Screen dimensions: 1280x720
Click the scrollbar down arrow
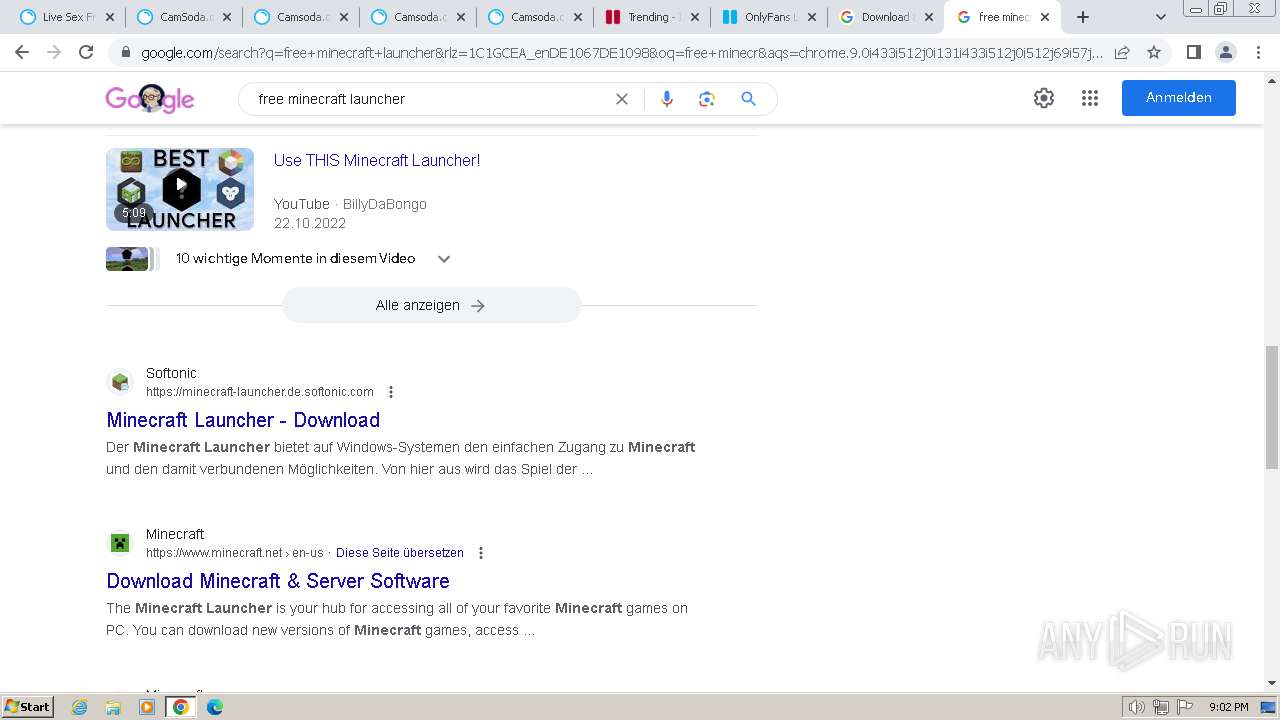click(x=1271, y=684)
